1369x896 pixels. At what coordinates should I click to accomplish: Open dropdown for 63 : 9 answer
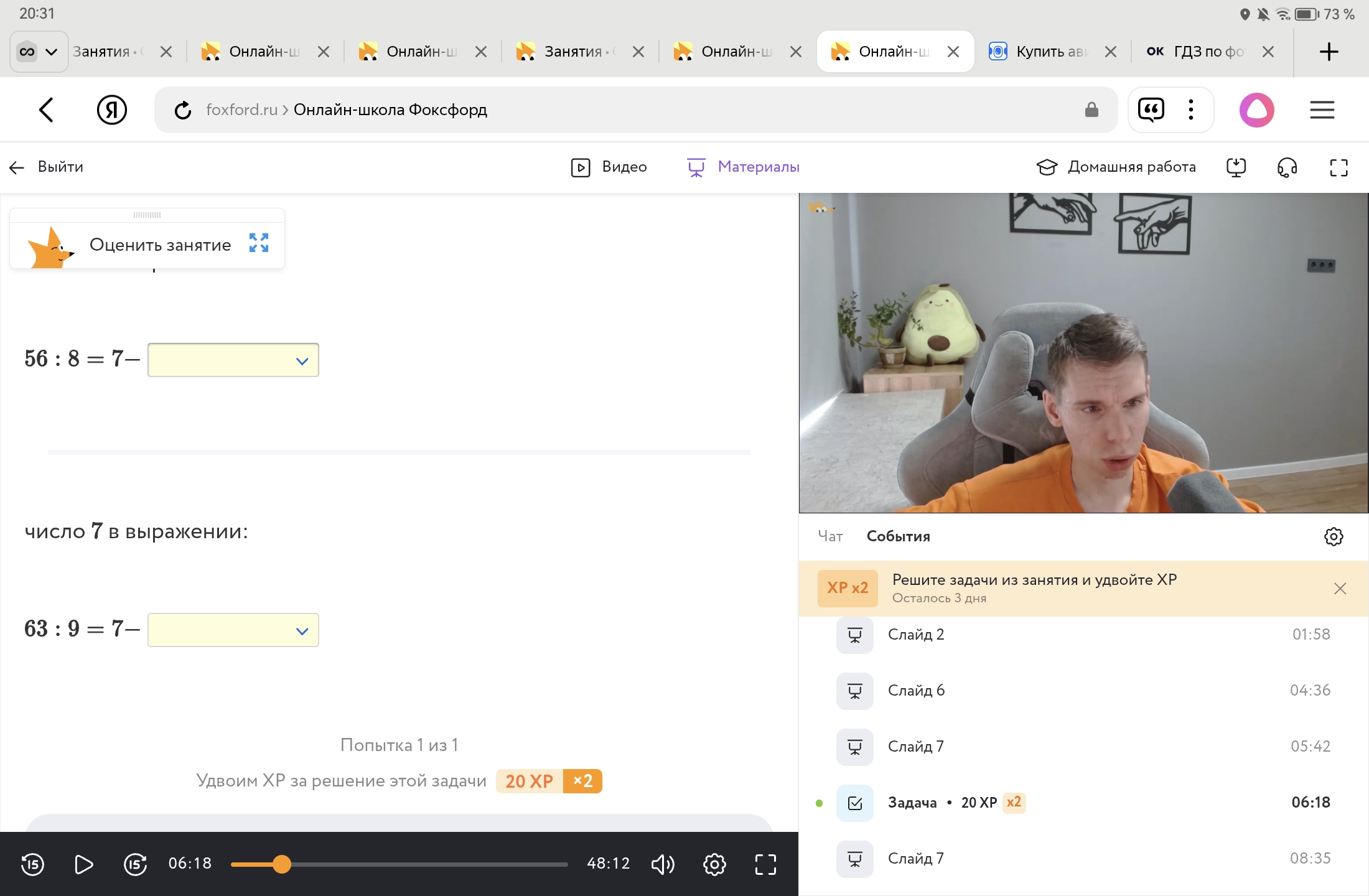click(x=233, y=630)
